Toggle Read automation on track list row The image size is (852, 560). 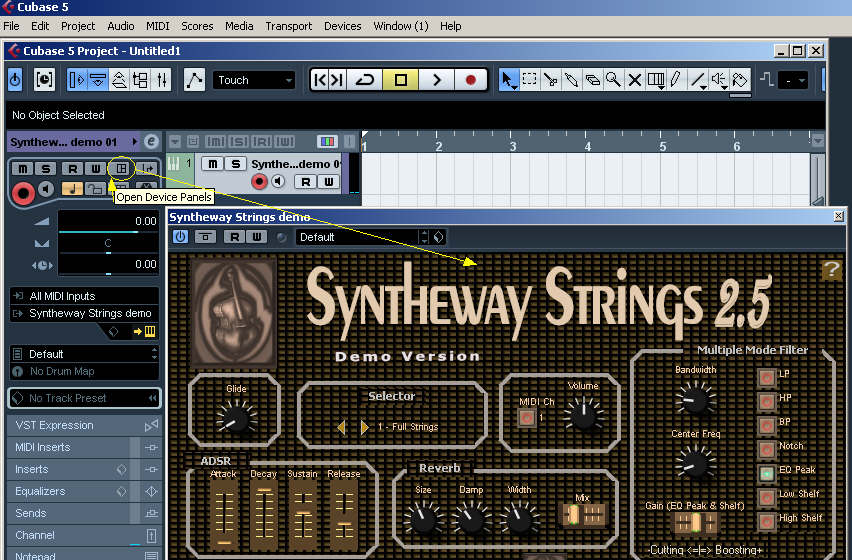306,182
